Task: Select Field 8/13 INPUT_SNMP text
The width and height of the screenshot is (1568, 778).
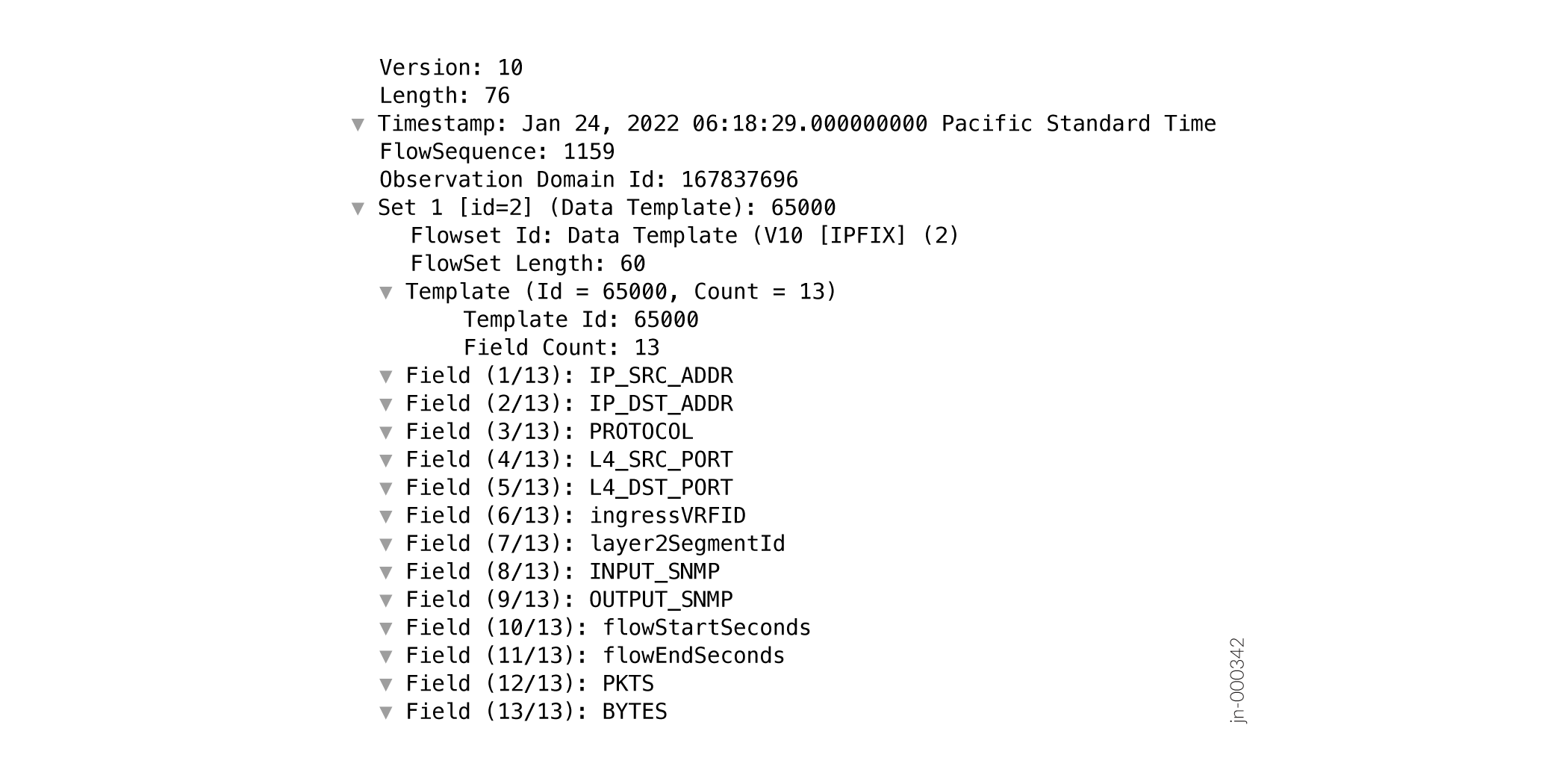Action: (562, 572)
